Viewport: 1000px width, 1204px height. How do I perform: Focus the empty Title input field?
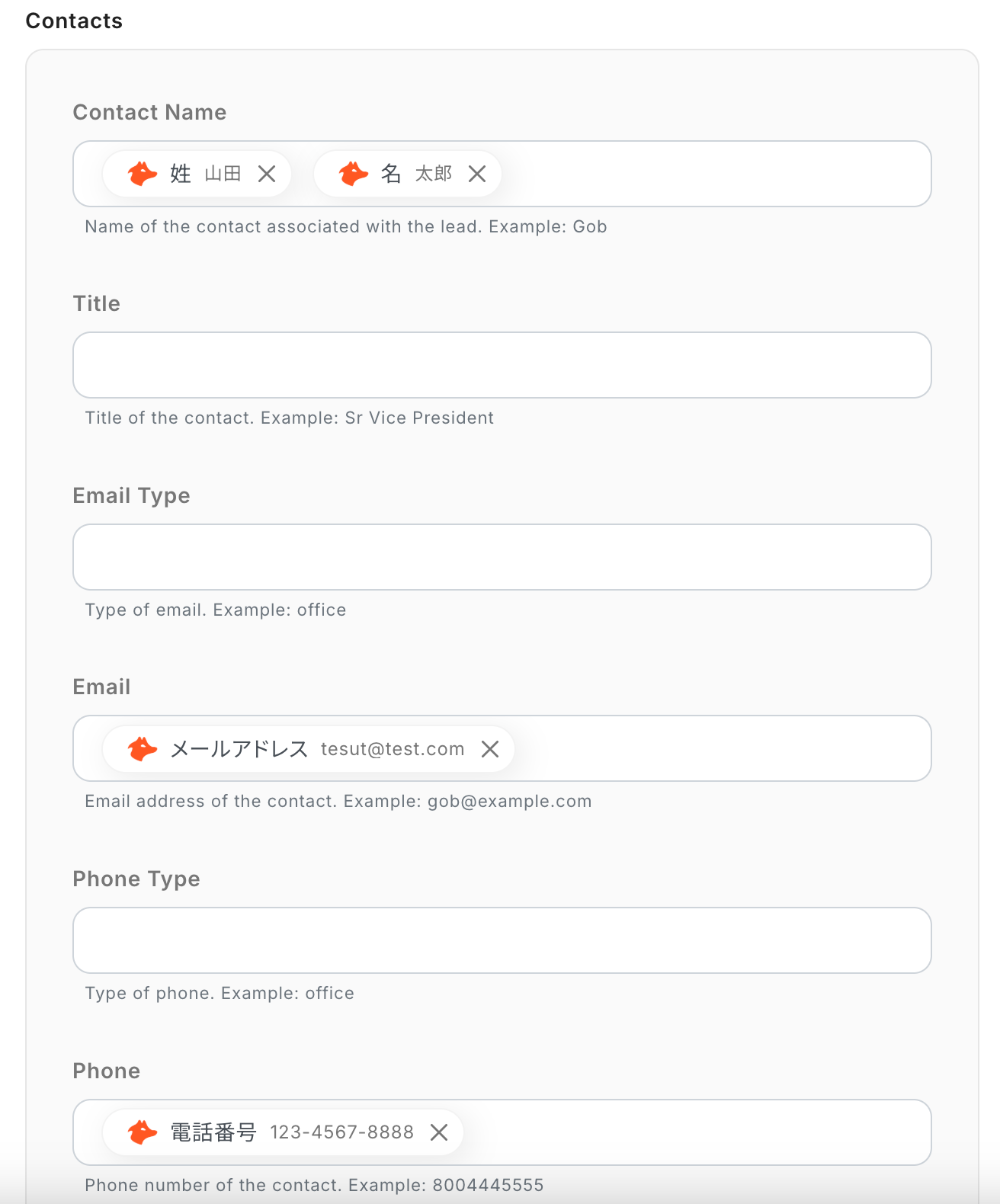tap(502, 365)
